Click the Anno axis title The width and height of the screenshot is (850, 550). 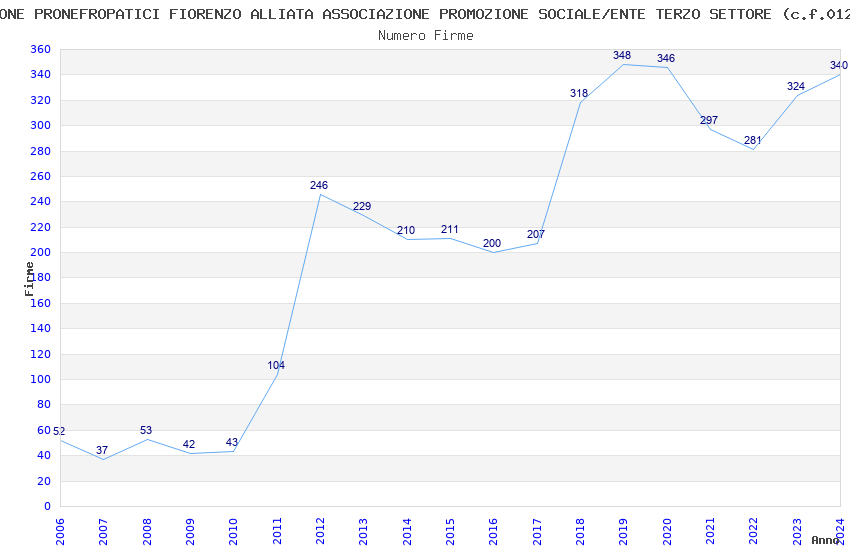(x=825, y=540)
